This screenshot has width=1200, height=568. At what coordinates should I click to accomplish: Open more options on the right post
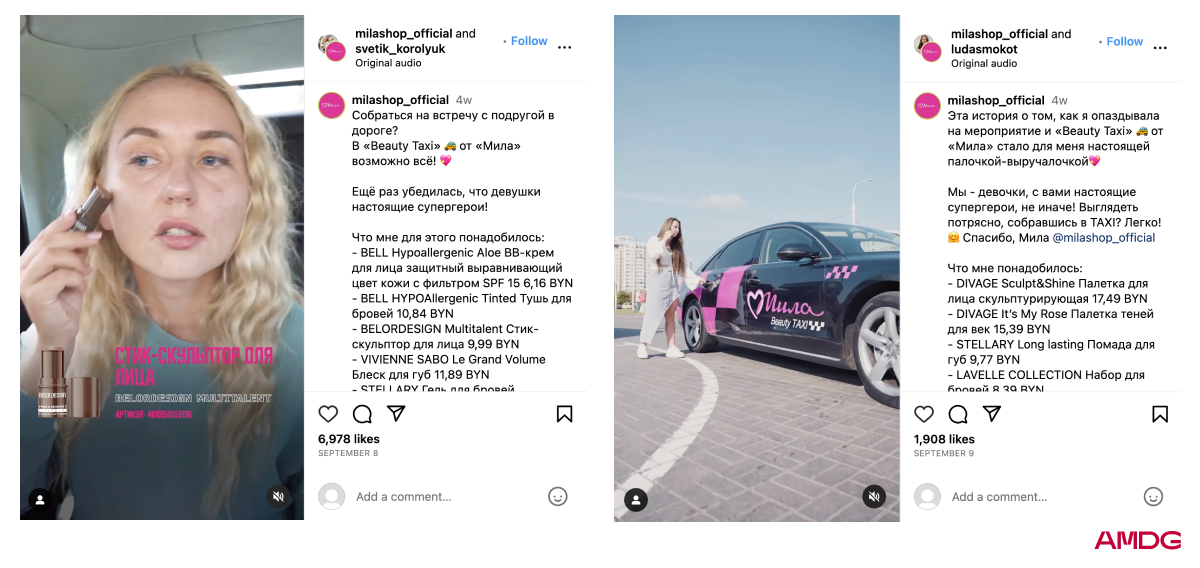[1161, 47]
